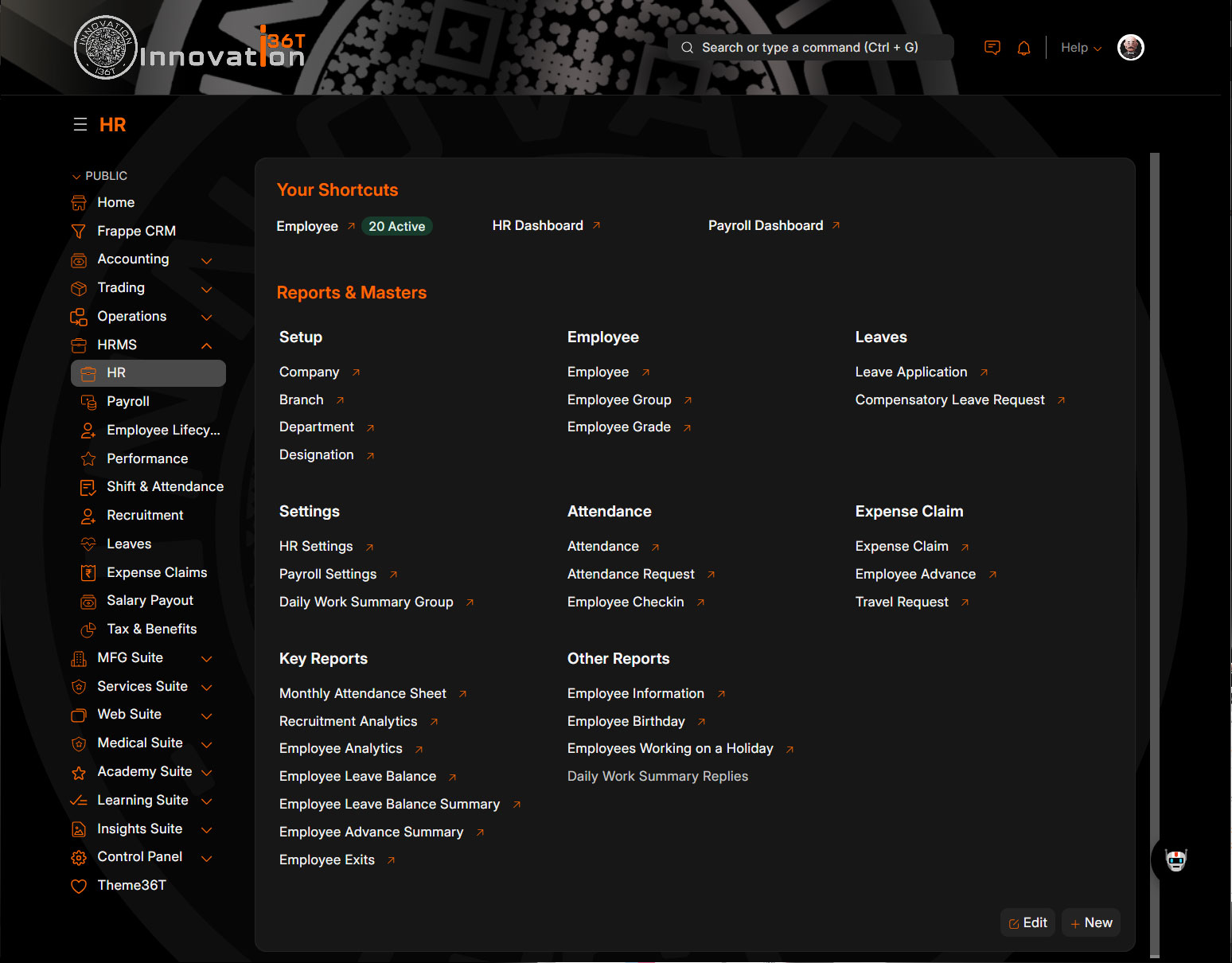Click the notification bell icon
This screenshot has height=963, width=1232.
(x=1023, y=48)
